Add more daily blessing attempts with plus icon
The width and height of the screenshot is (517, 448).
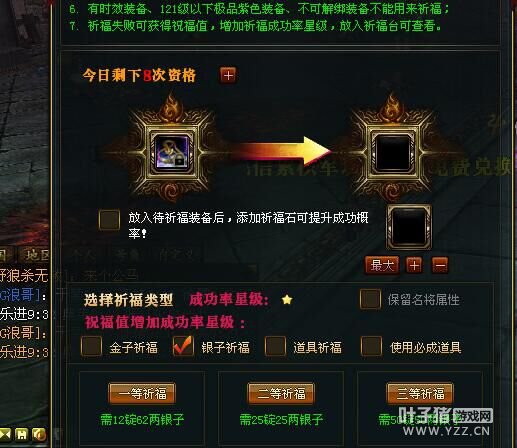tap(228, 75)
